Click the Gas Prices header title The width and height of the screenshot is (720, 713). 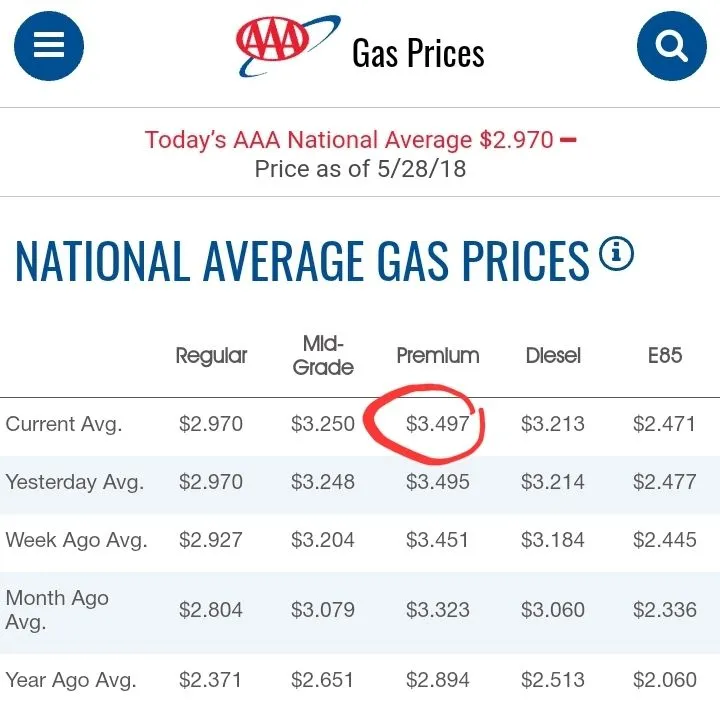[x=418, y=52]
